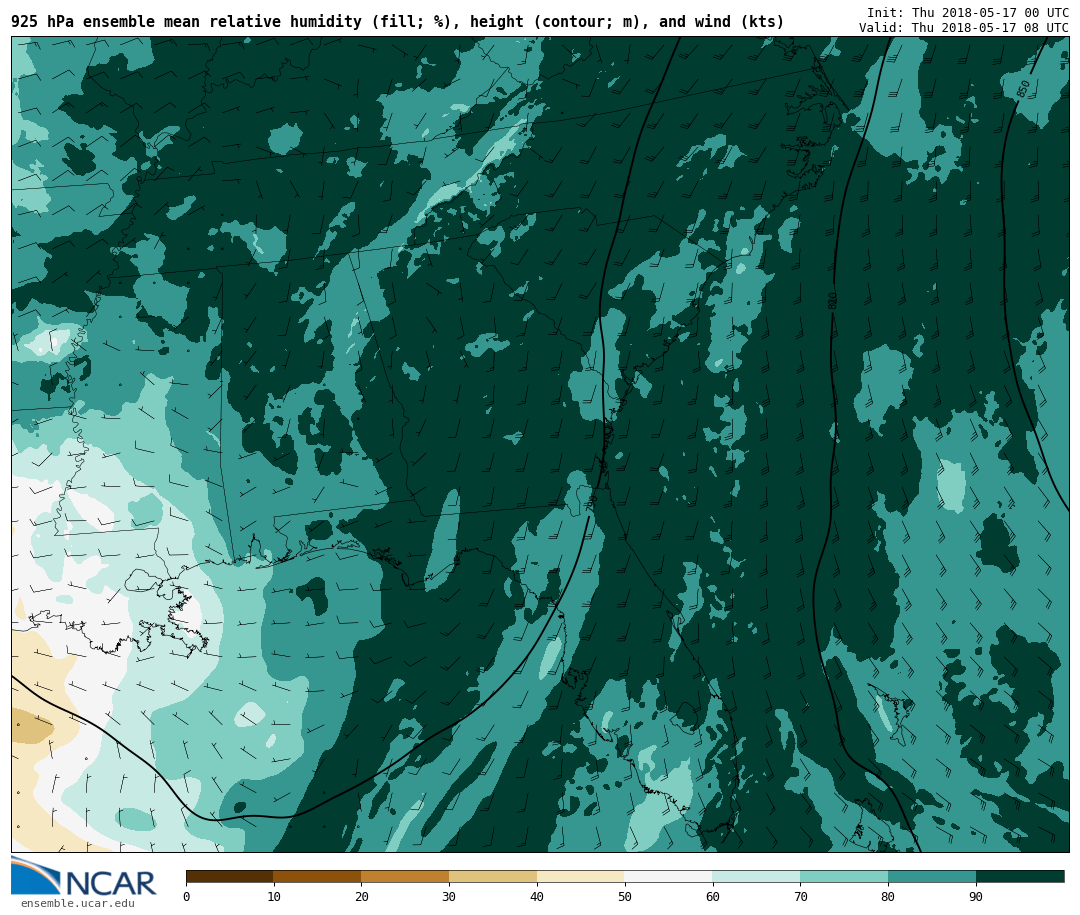Image resolution: width=1080 pixels, height=915 pixels.
Task: Click the 80-90 teal colorbar segment
Action: click(932, 877)
